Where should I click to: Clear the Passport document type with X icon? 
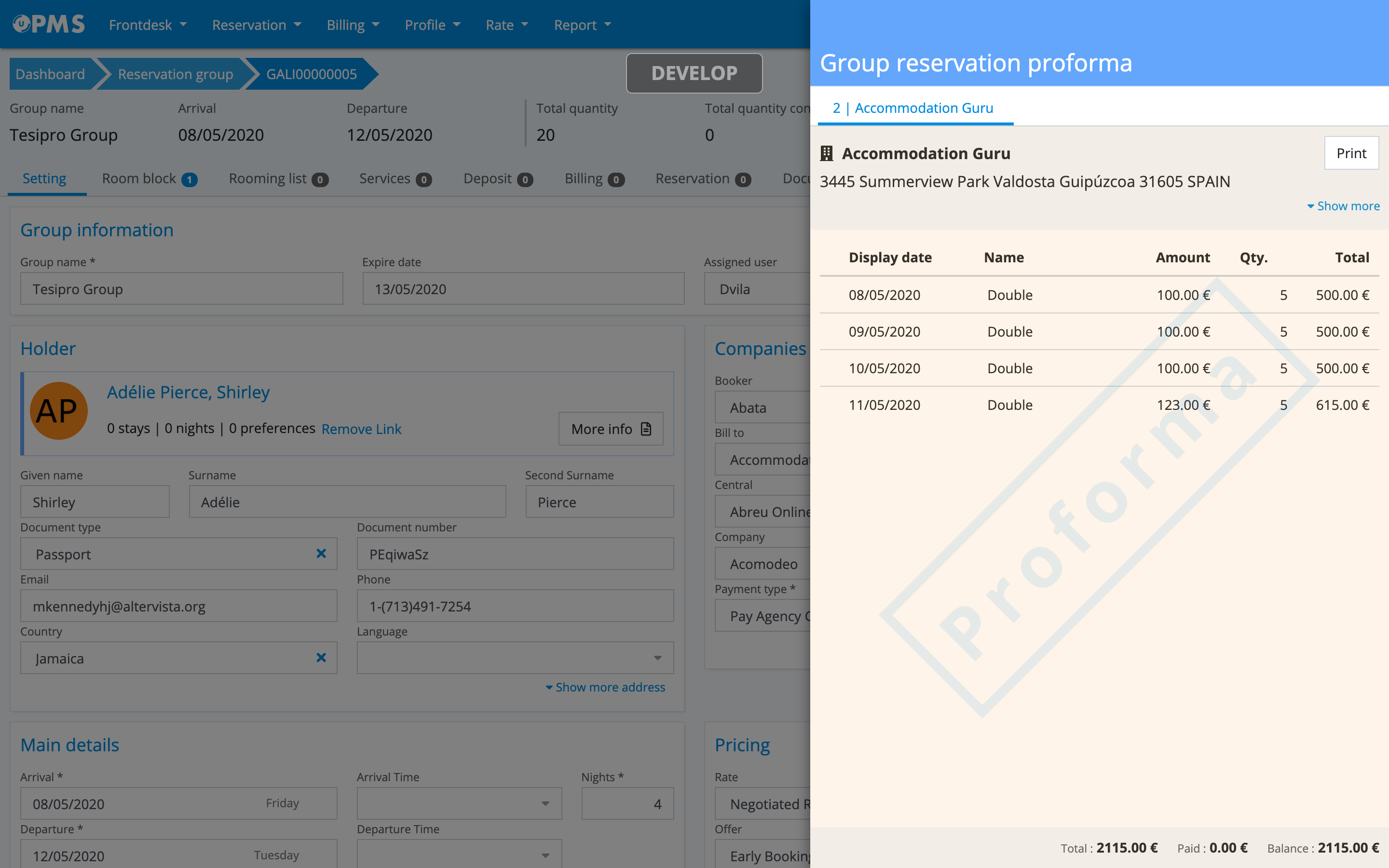[321, 554]
